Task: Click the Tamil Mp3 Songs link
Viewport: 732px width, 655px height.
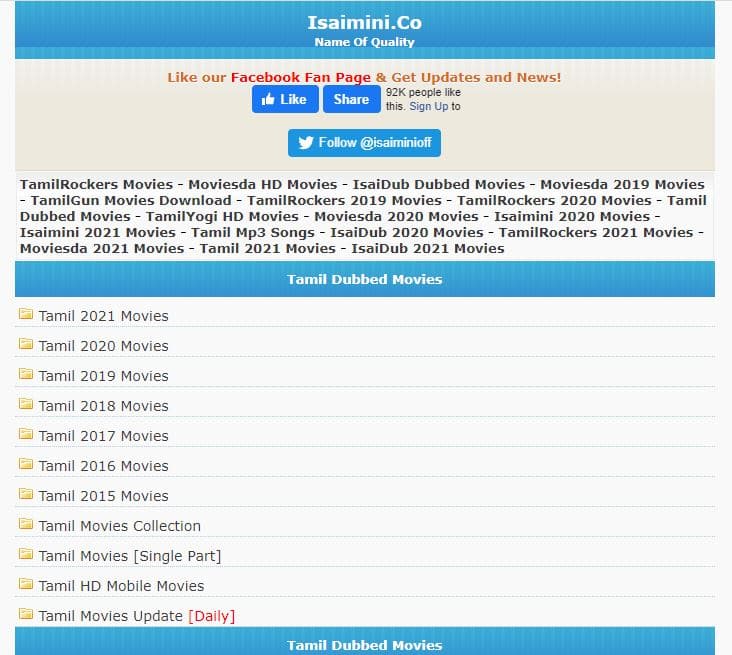Action: pyautogui.click(x=253, y=232)
